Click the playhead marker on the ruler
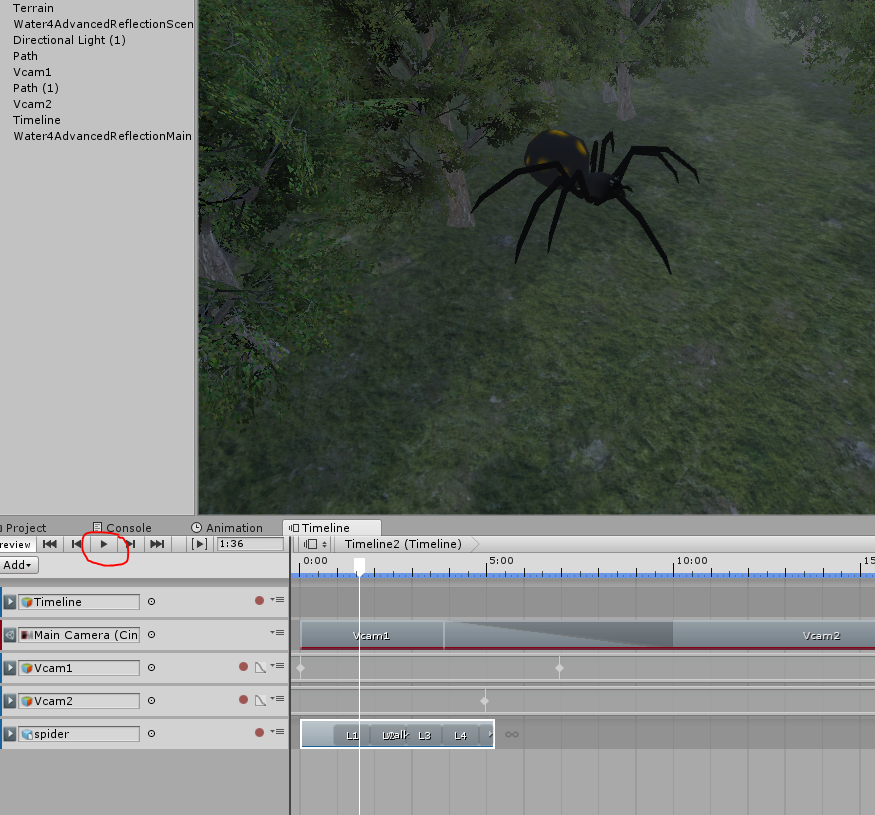 360,566
